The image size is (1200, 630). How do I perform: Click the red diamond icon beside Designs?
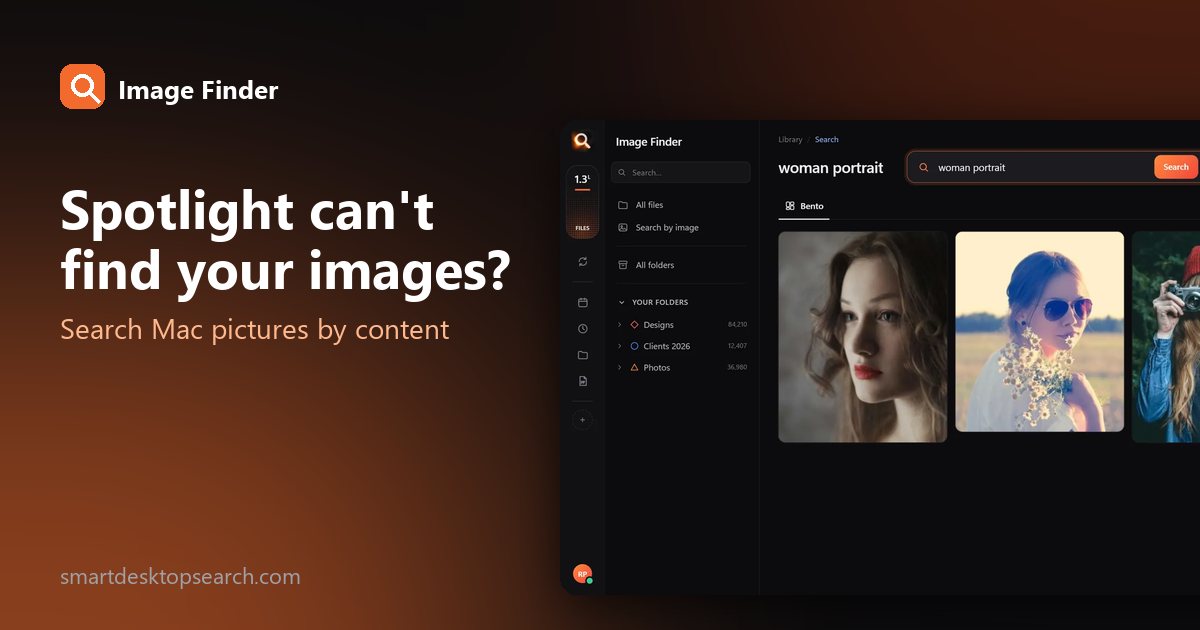[634, 324]
